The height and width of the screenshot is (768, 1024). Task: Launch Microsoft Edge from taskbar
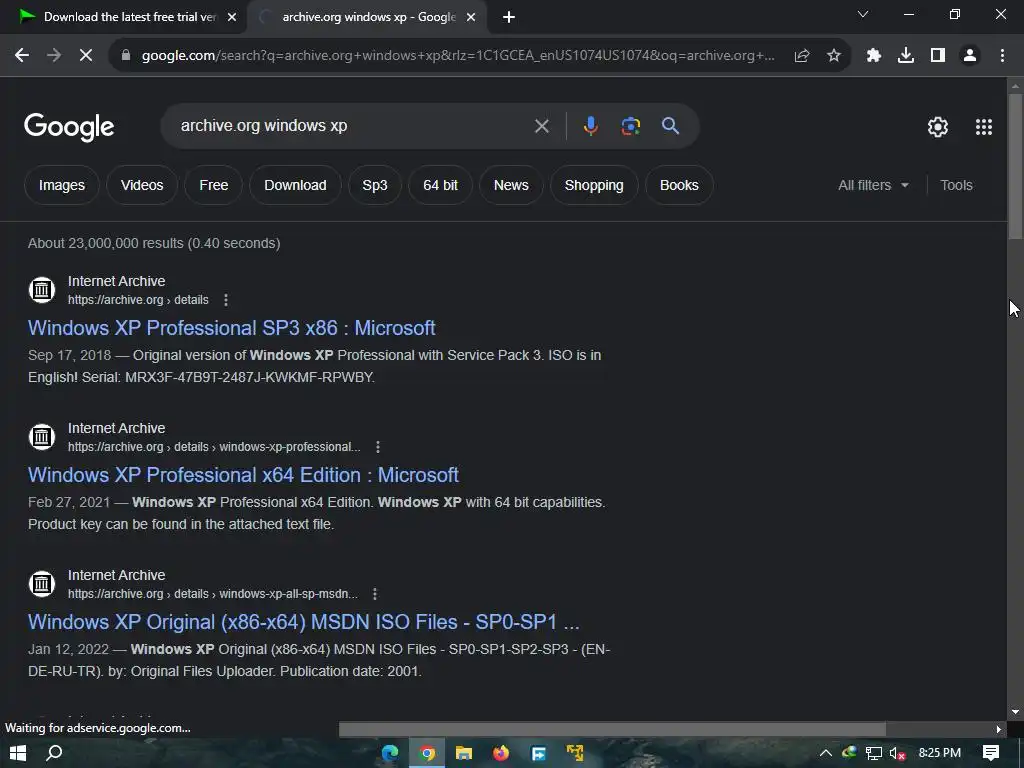(391, 753)
